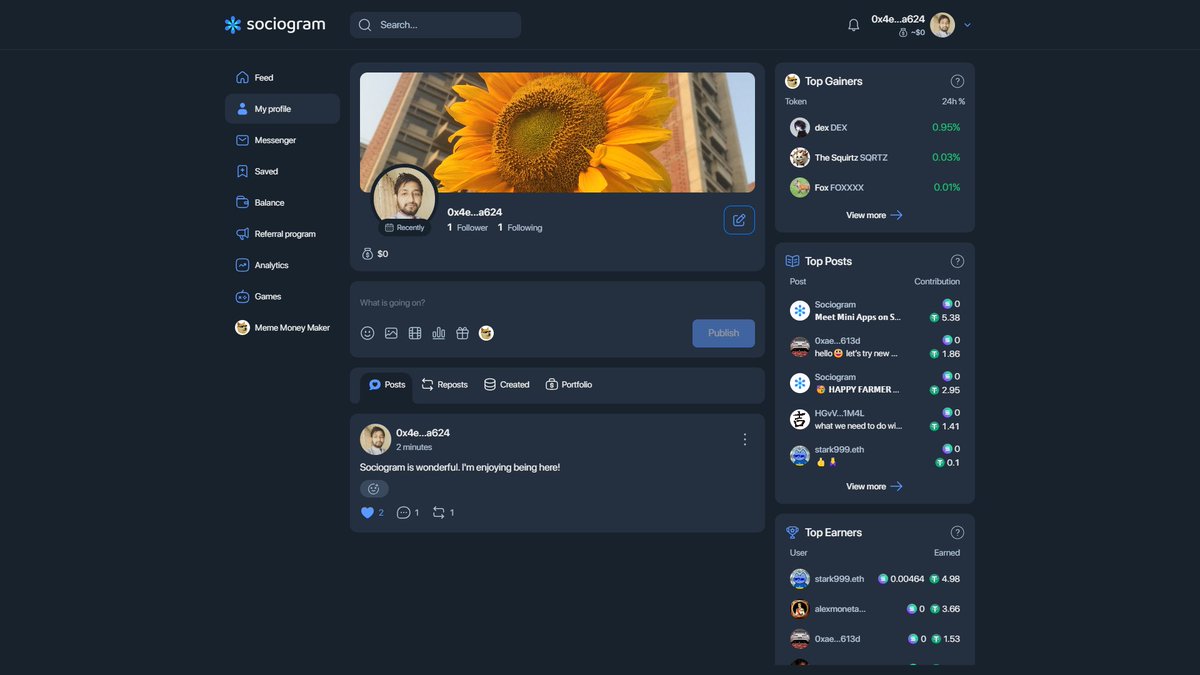Screen dimensions: 1200x675
Task: Open alexmoneta... earner profile
Action: [x=875, y=609]
